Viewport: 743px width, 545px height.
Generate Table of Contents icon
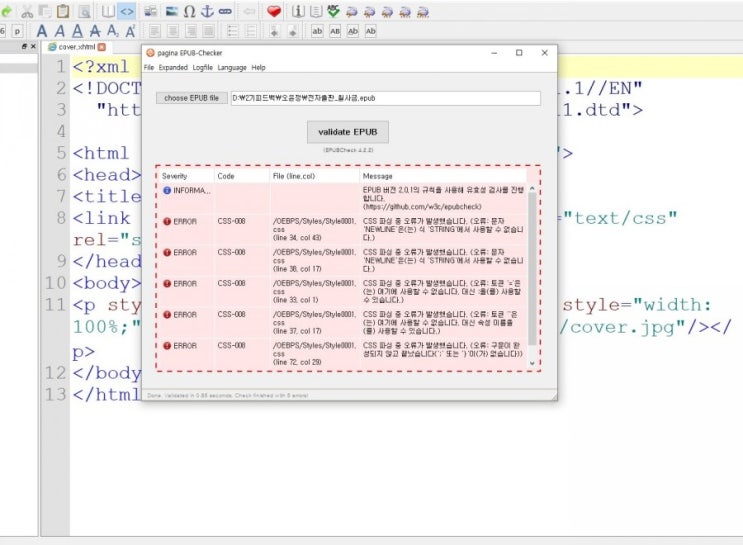point(316,11)
